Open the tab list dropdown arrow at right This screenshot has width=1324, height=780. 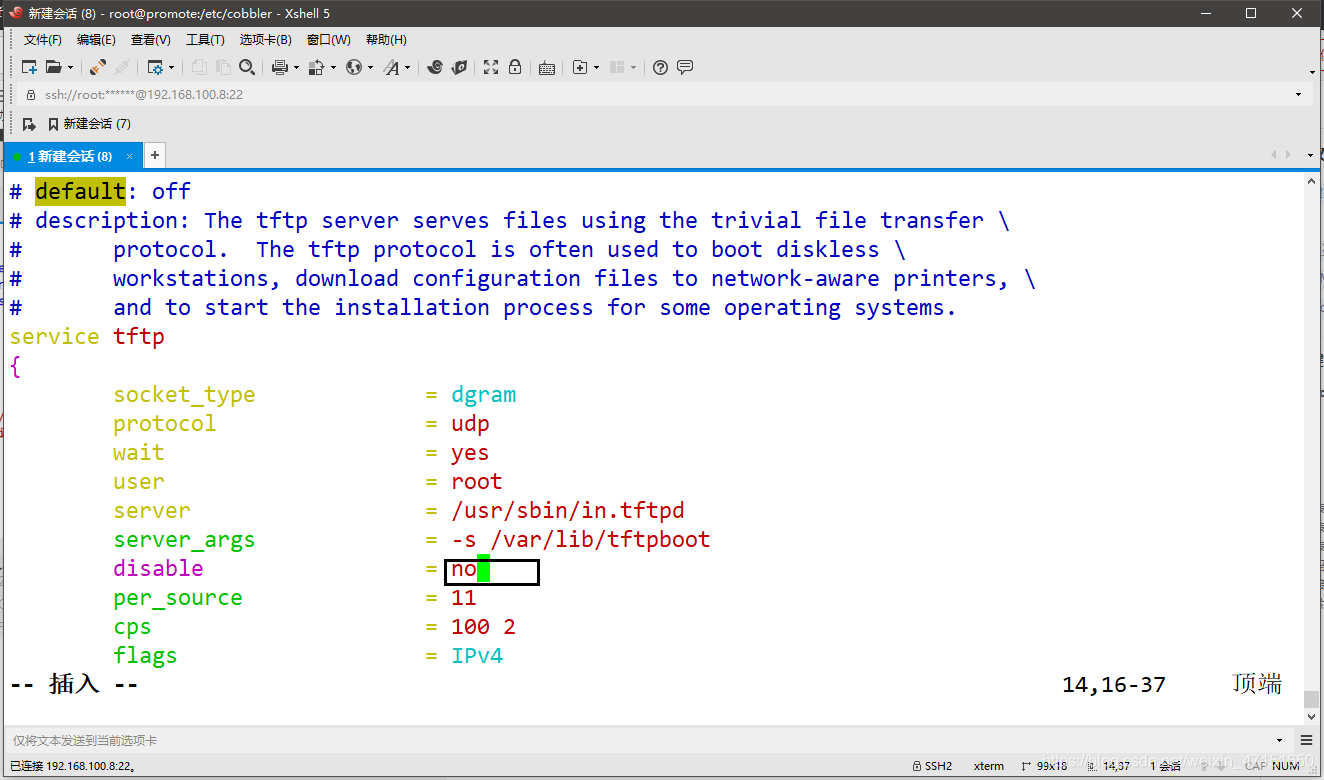coord(1311,155)
